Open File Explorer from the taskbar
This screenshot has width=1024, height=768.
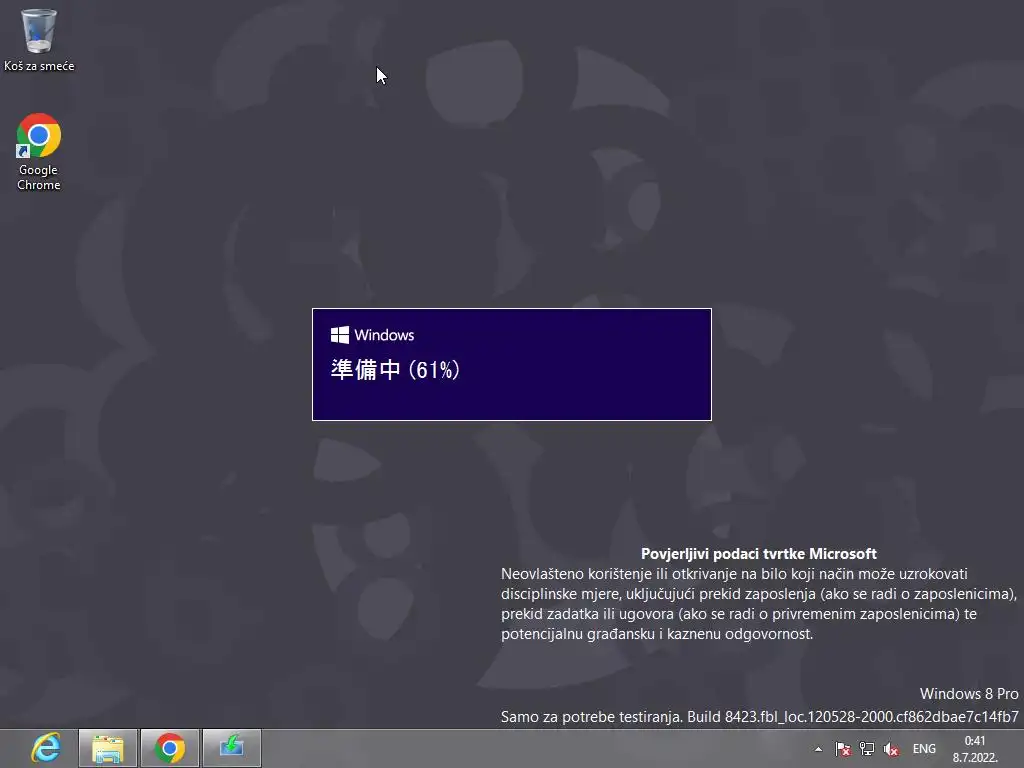(x=108, y=748)
